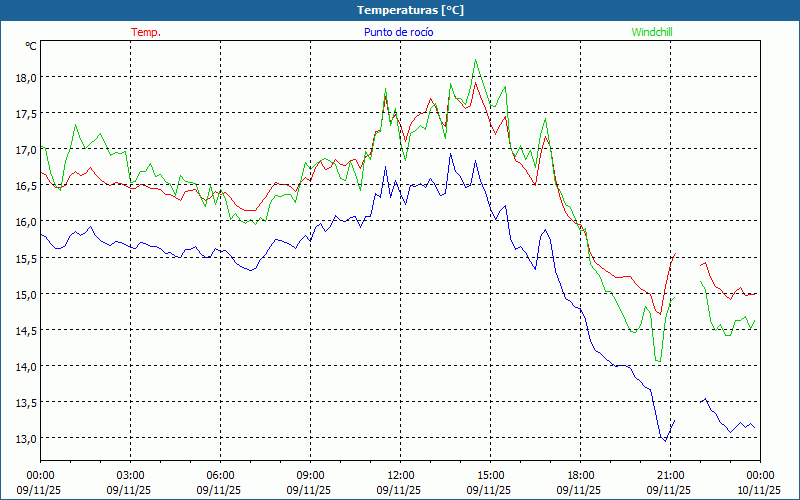
Task: Click the 12:00 time axis label
Action: tap(400, 475)
